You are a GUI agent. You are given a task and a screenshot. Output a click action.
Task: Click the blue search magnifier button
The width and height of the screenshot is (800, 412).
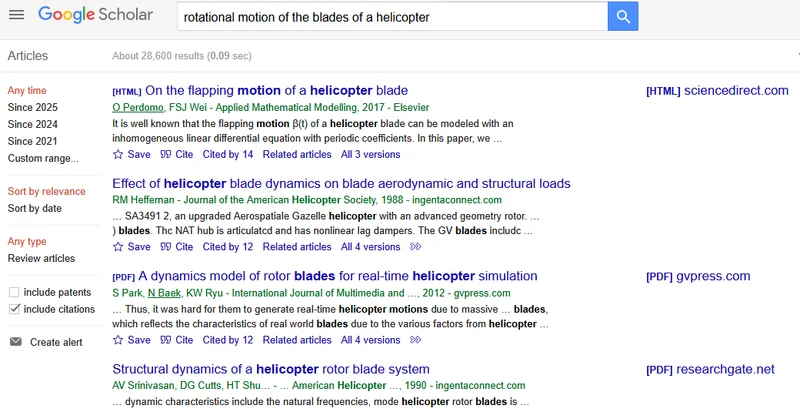(x=622, y=17)
